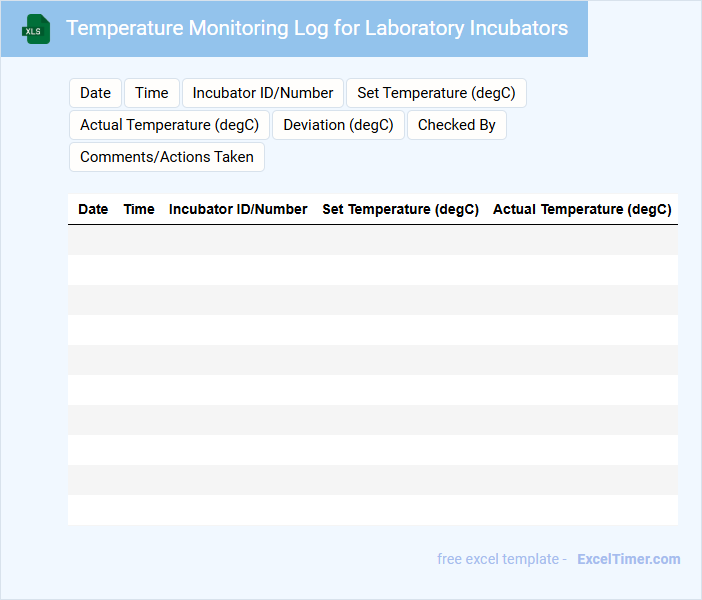Click the first empty cell under Time column
The width and height of the screenshot is (702, 600).
(x=139, y=240)
